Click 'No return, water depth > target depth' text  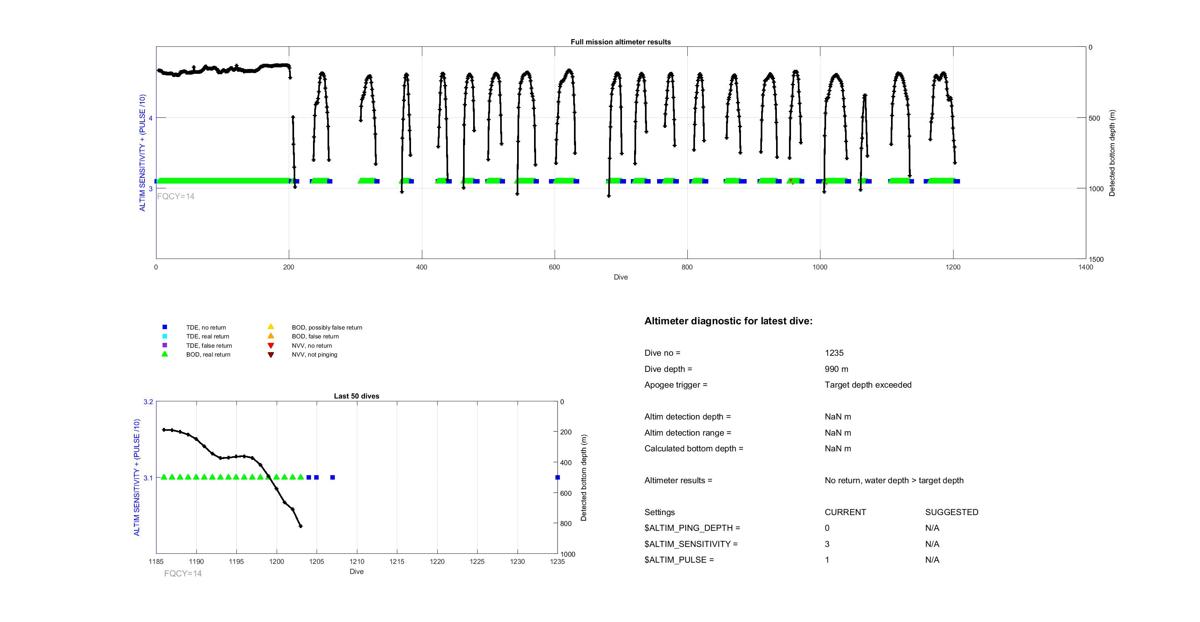pos(894,481)
